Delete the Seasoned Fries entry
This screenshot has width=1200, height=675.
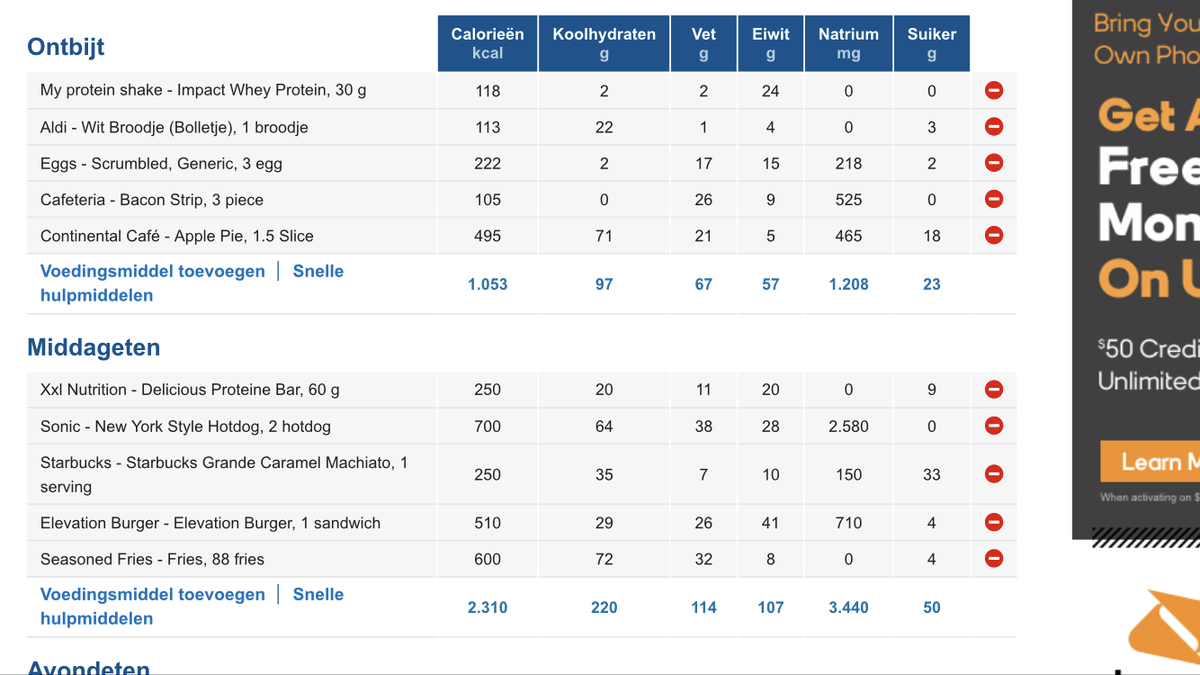pos(994,559)
